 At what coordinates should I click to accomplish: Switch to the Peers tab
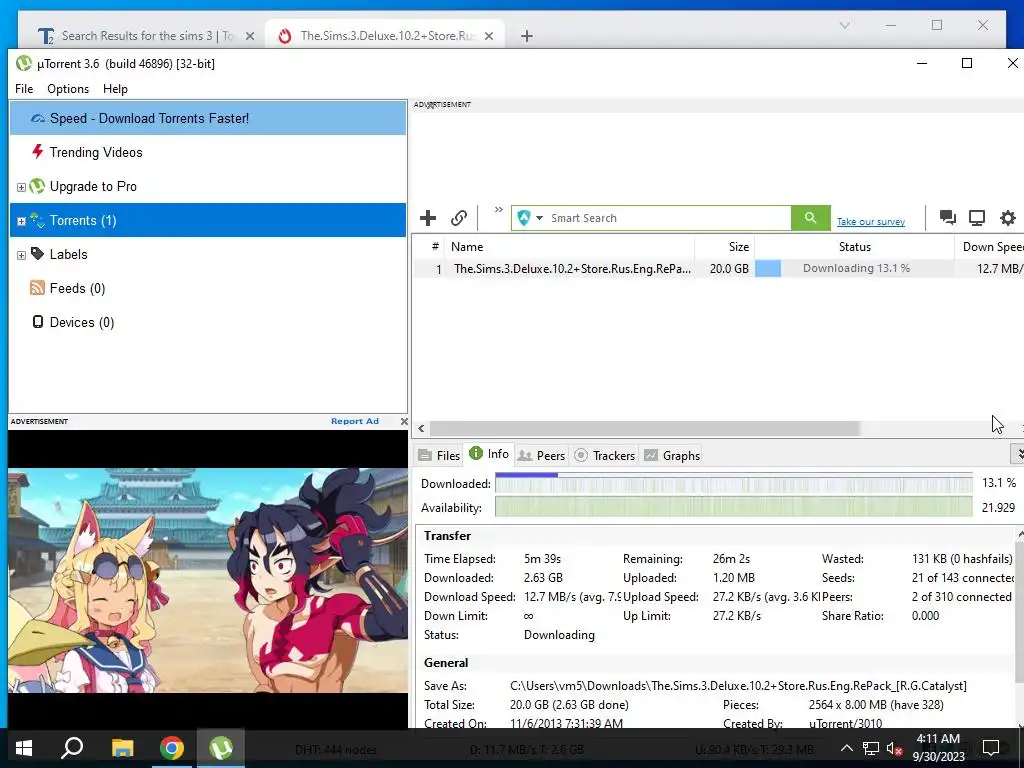[x=541, y=456]
